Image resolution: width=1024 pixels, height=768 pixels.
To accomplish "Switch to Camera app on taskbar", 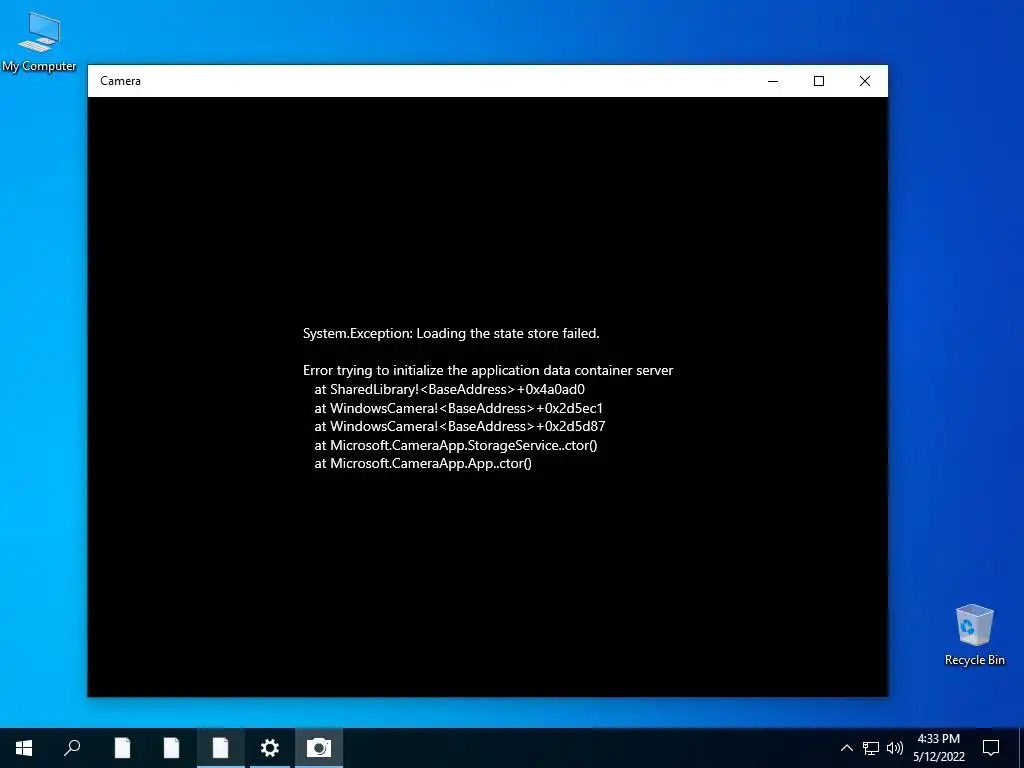I will pos(319,748).
